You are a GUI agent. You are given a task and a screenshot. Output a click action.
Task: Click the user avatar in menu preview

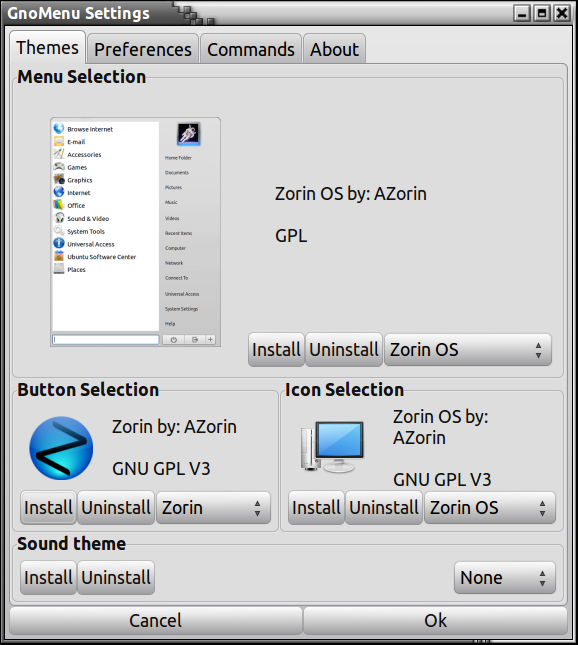click(188, 134)
